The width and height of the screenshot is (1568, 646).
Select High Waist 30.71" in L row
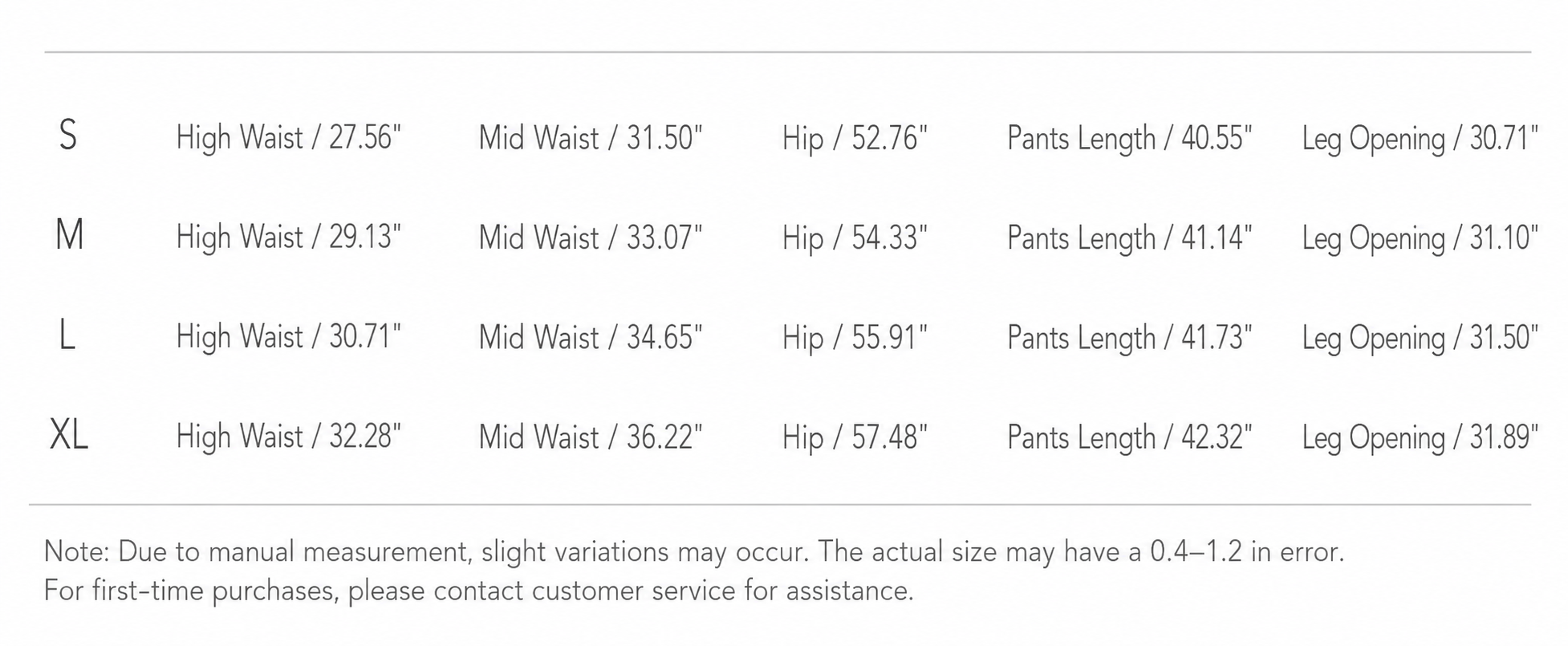[289, 337]
